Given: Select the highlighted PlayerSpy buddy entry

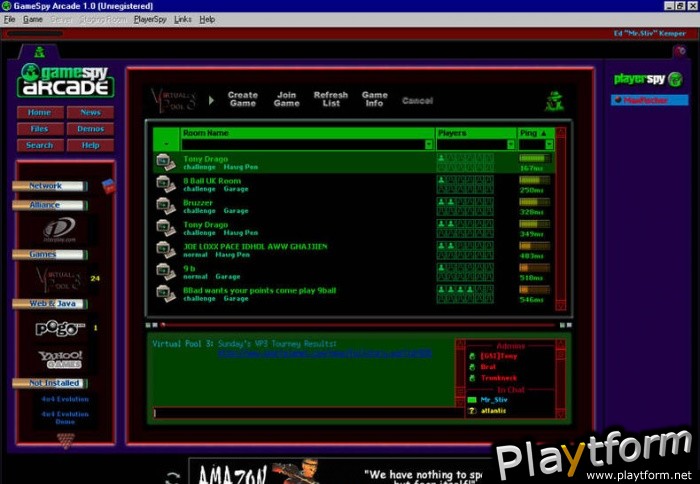Looking at the screenshot, I should (x=650, y=100).
